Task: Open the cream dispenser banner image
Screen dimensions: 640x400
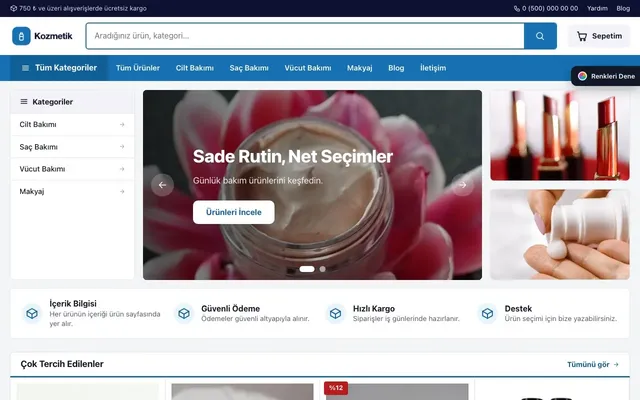Action: click(x=560, y=234)
